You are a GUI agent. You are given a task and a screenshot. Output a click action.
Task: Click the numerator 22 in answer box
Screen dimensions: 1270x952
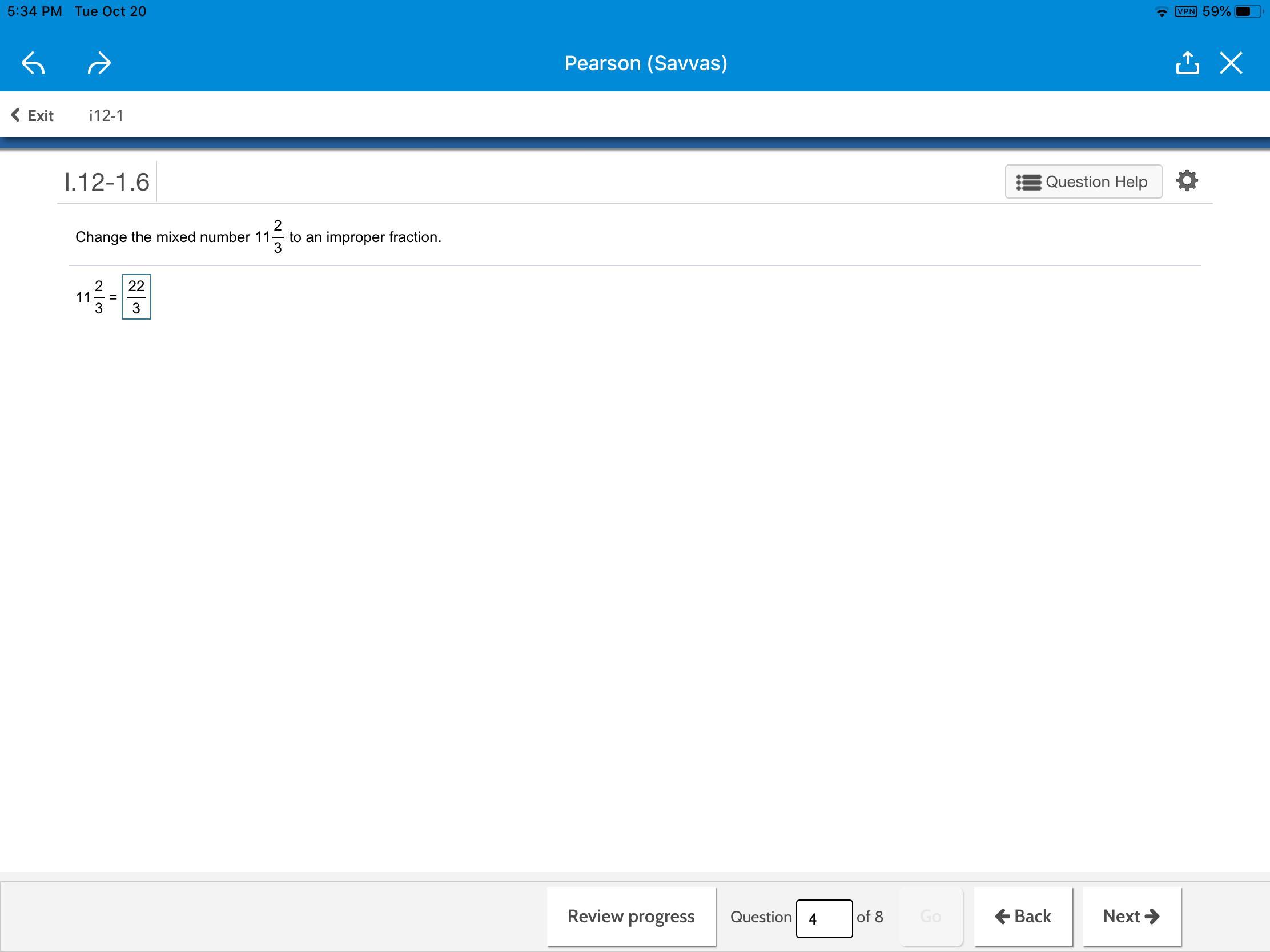pos(136,286)
